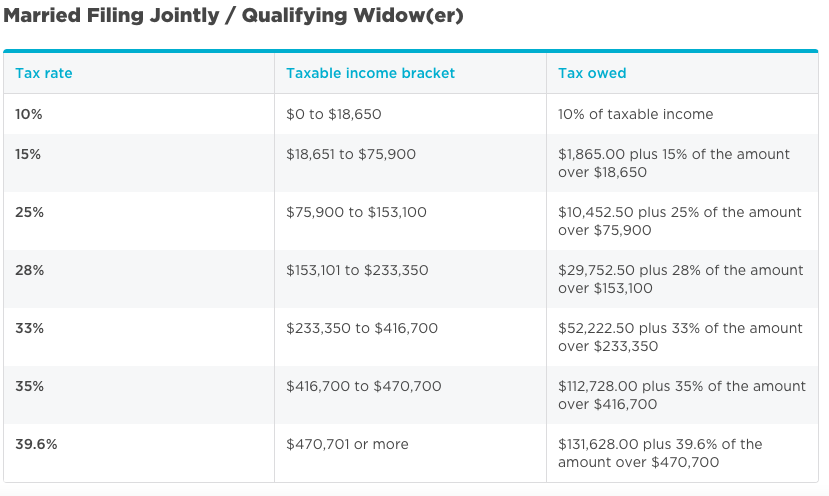The image size is (829, 496).
Task: Click the $153,101 to $233,350 bracket
Action: point(357,271)
